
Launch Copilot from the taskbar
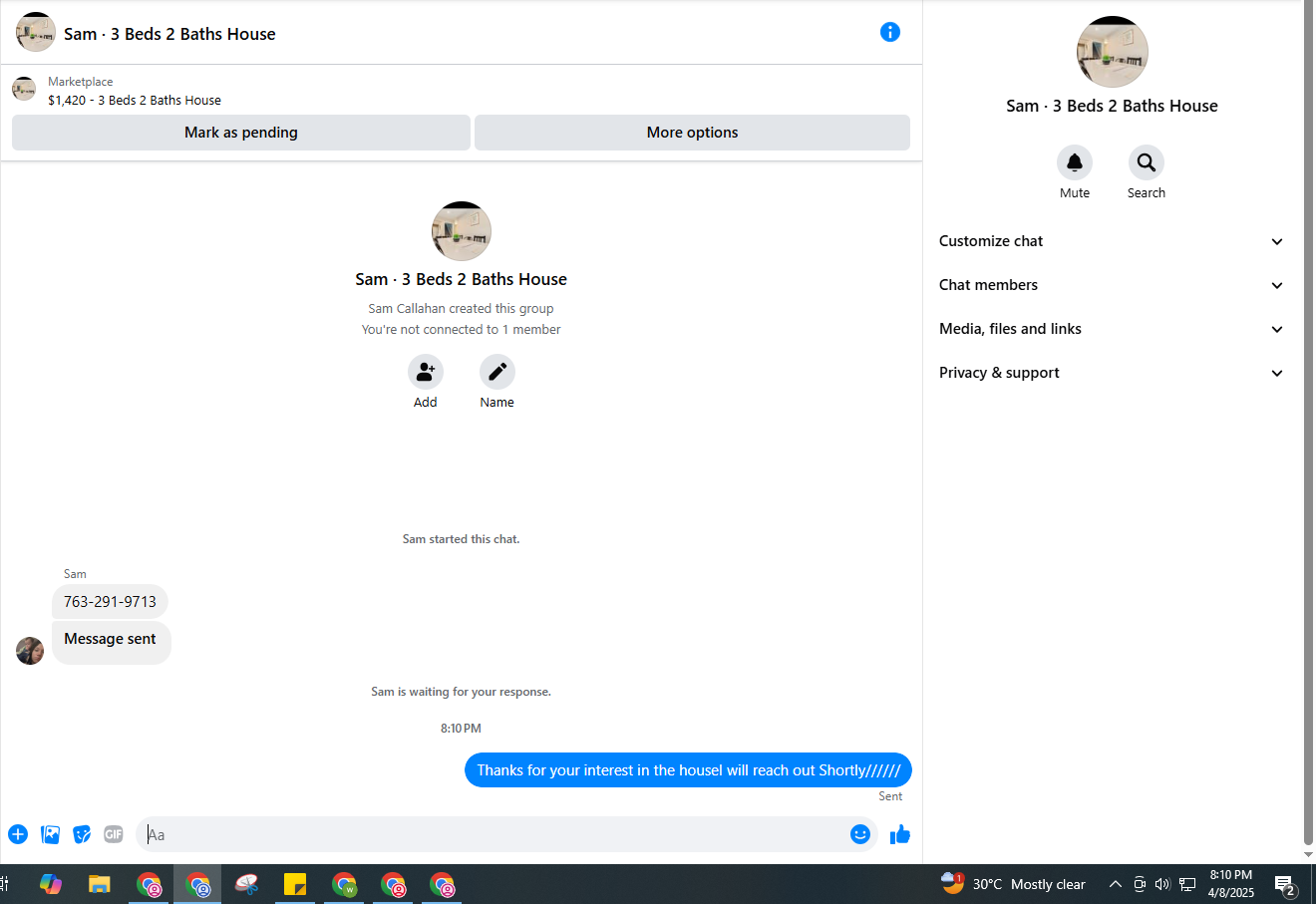point(50,884)
